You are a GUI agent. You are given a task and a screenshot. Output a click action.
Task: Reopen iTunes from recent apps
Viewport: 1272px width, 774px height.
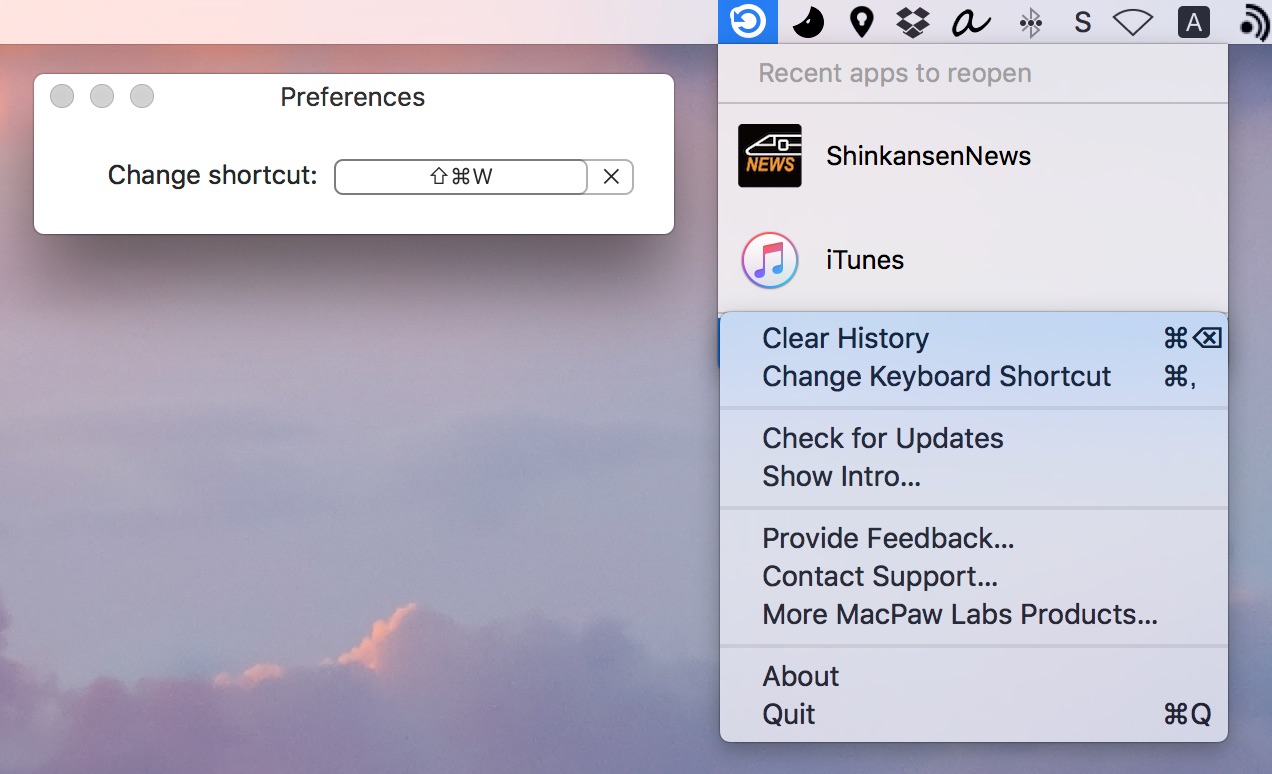973,260
